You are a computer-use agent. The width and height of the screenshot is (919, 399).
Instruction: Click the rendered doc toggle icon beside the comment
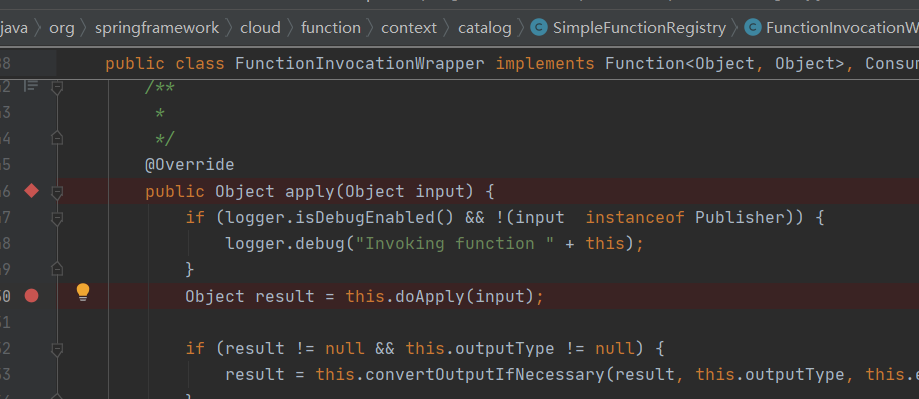(x=31, y=86)
